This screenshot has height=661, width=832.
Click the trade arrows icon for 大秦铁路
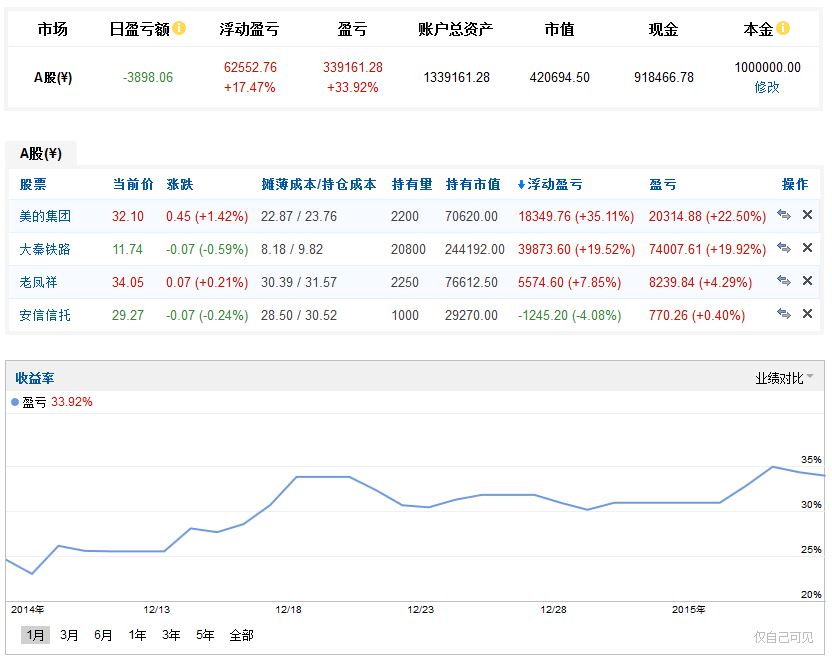[784, 248]
